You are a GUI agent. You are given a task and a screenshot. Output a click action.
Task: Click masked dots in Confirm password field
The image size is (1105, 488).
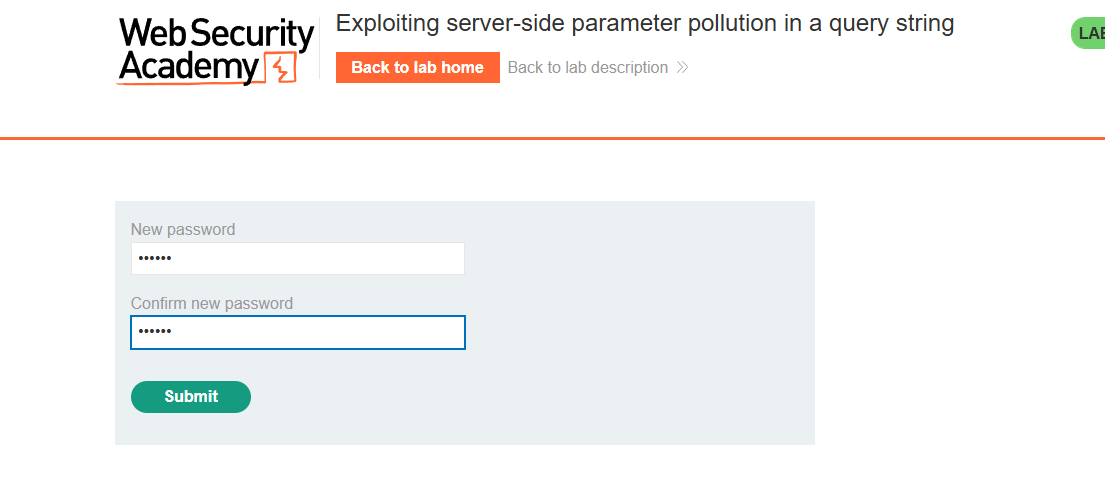click(155, 333)
